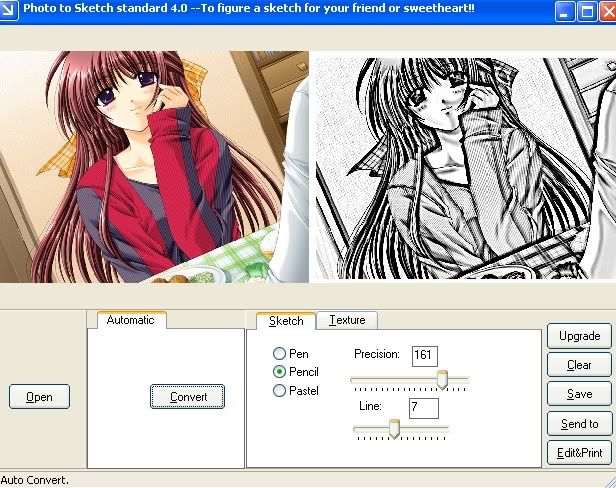Viewport: 616px width, 488px height.
Task: Minimize the Photo to Sketch window
Action: pyautogui.click(x=565, y=11)
